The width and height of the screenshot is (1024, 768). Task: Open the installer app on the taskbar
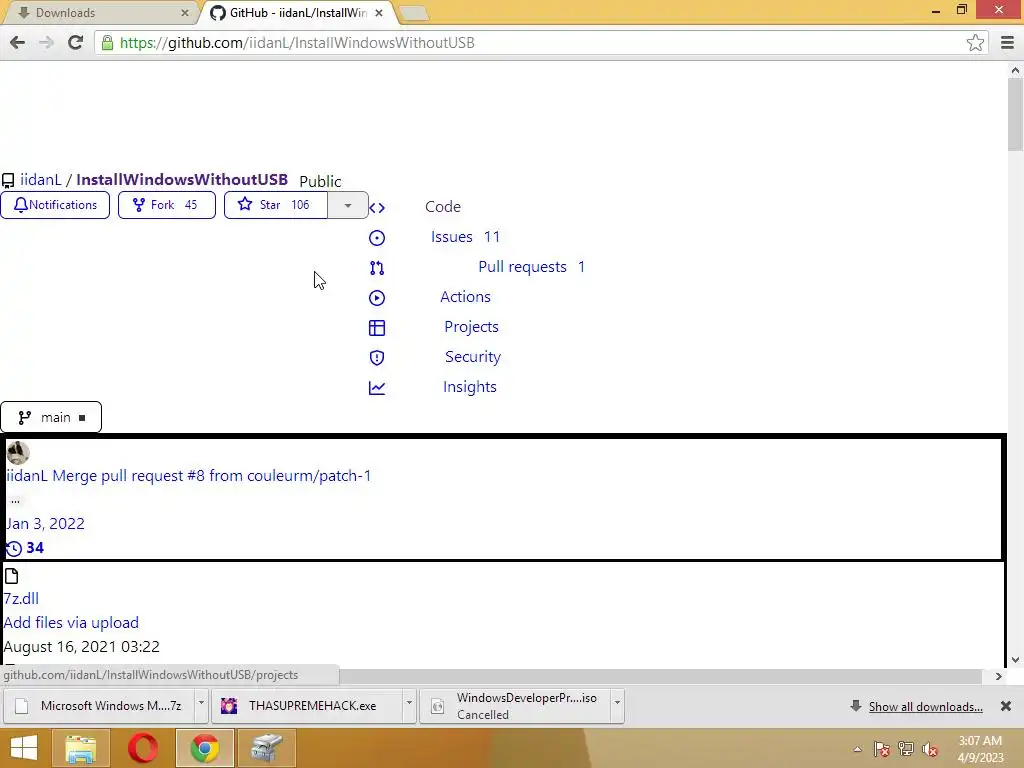click(266, 748)
